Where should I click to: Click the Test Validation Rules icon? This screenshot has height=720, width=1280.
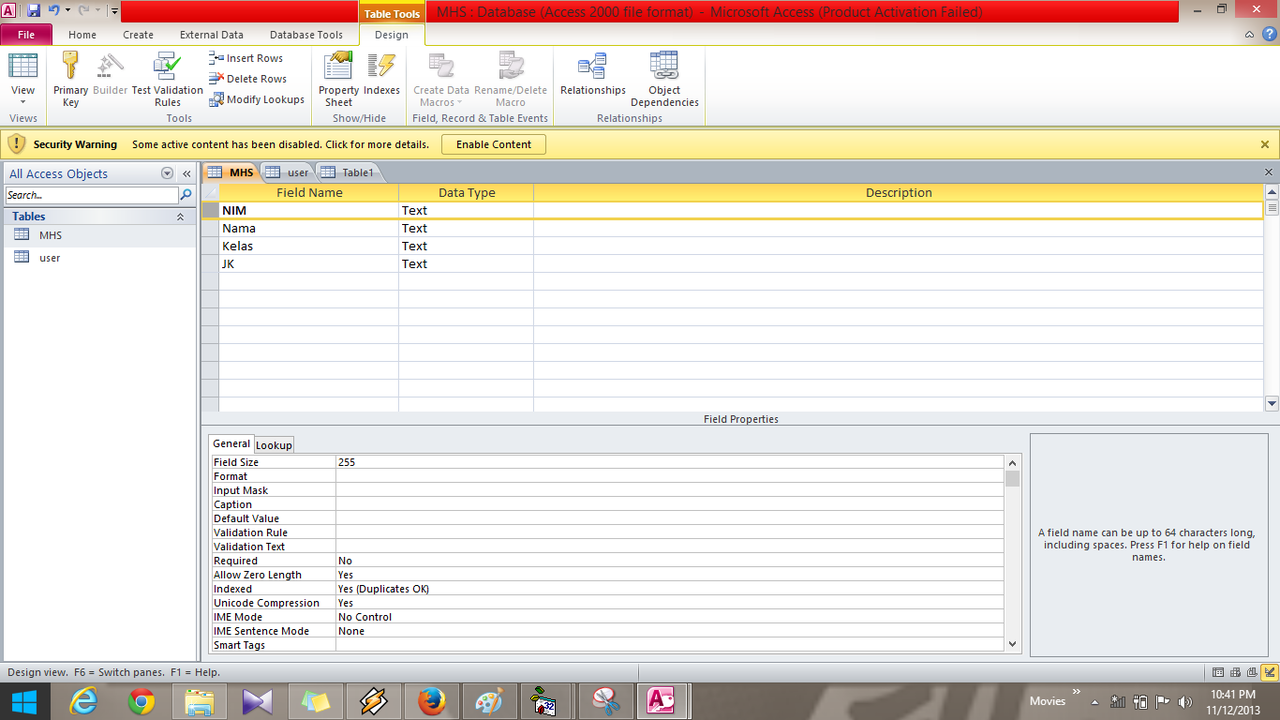[x=167, y=78]
